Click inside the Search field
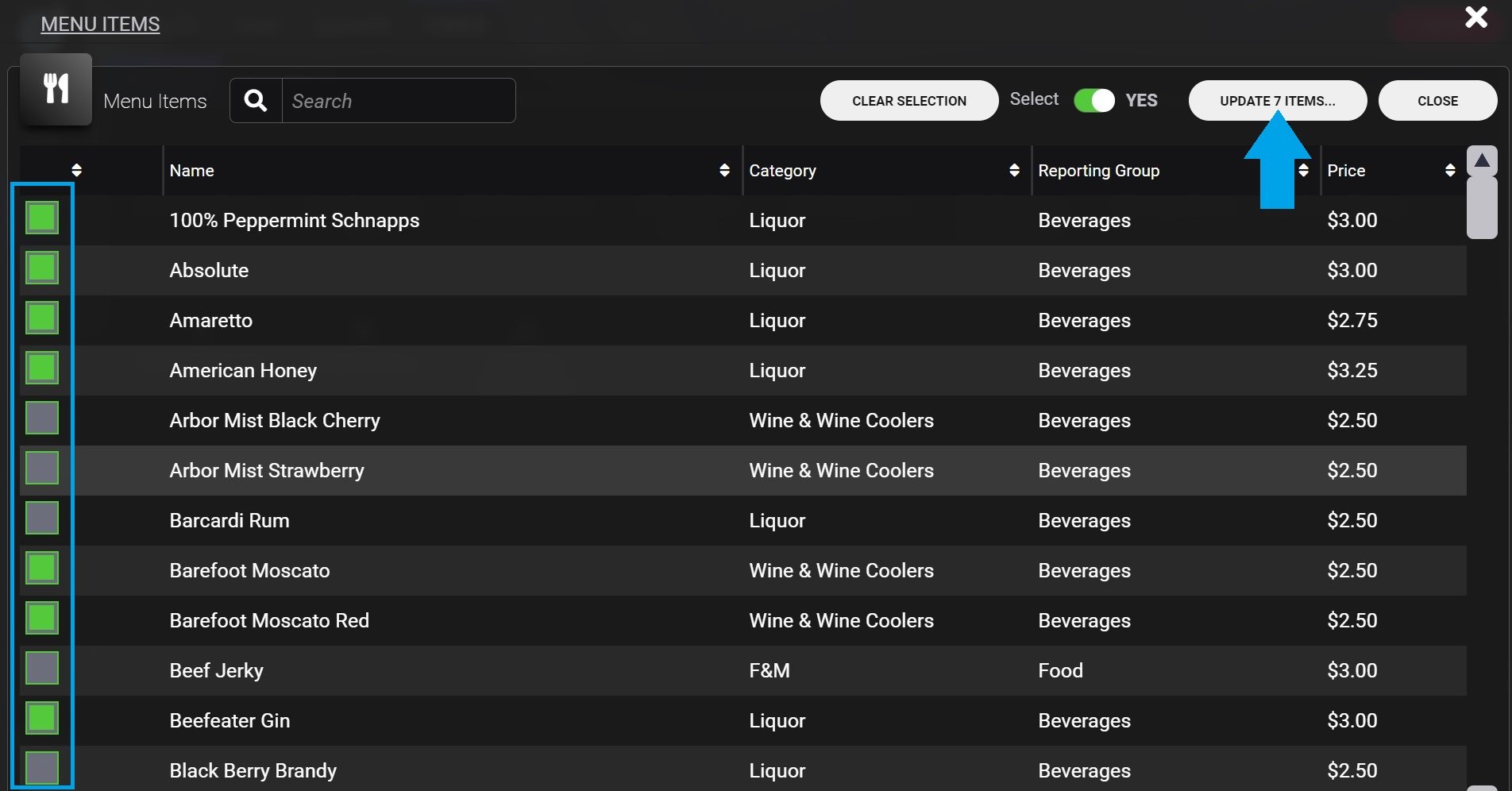This screenshot has height=791, width=1512. coord(397,100)
